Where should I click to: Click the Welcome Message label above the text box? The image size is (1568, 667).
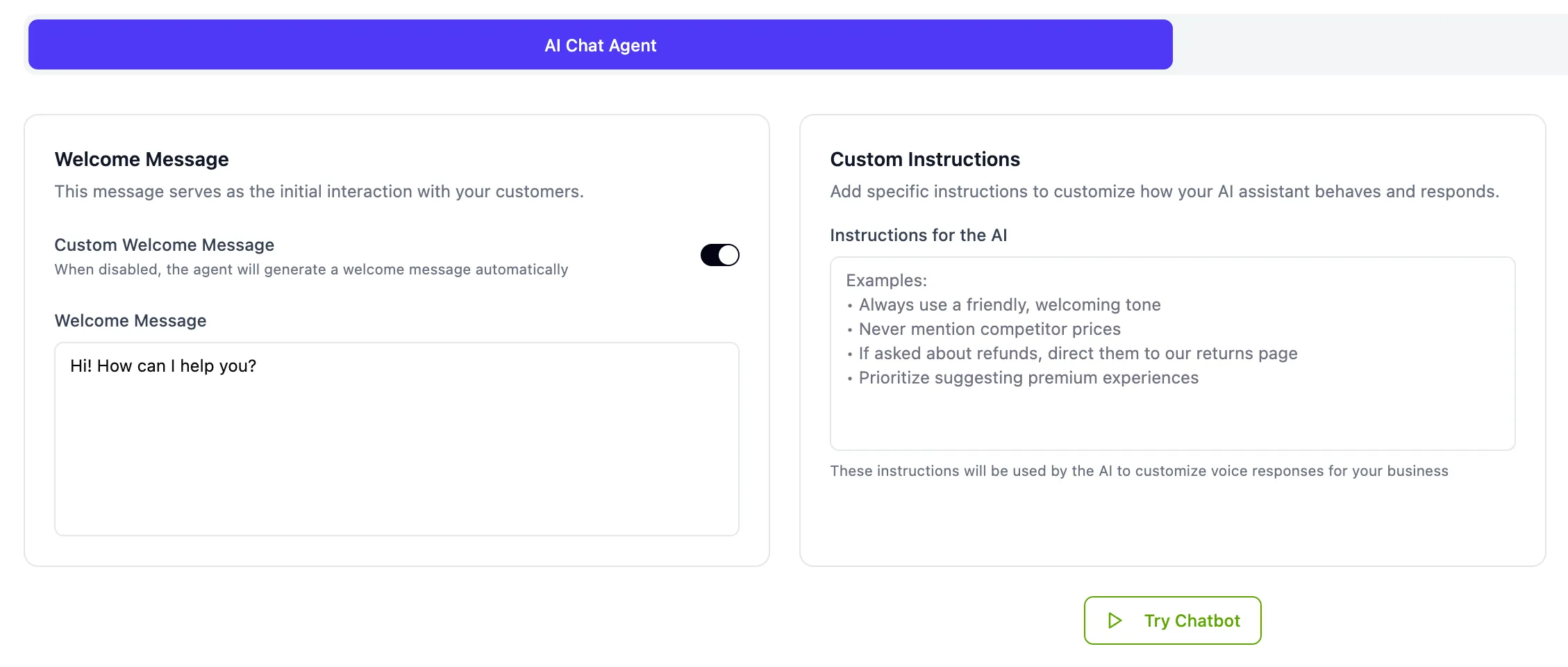pos(131,321)
